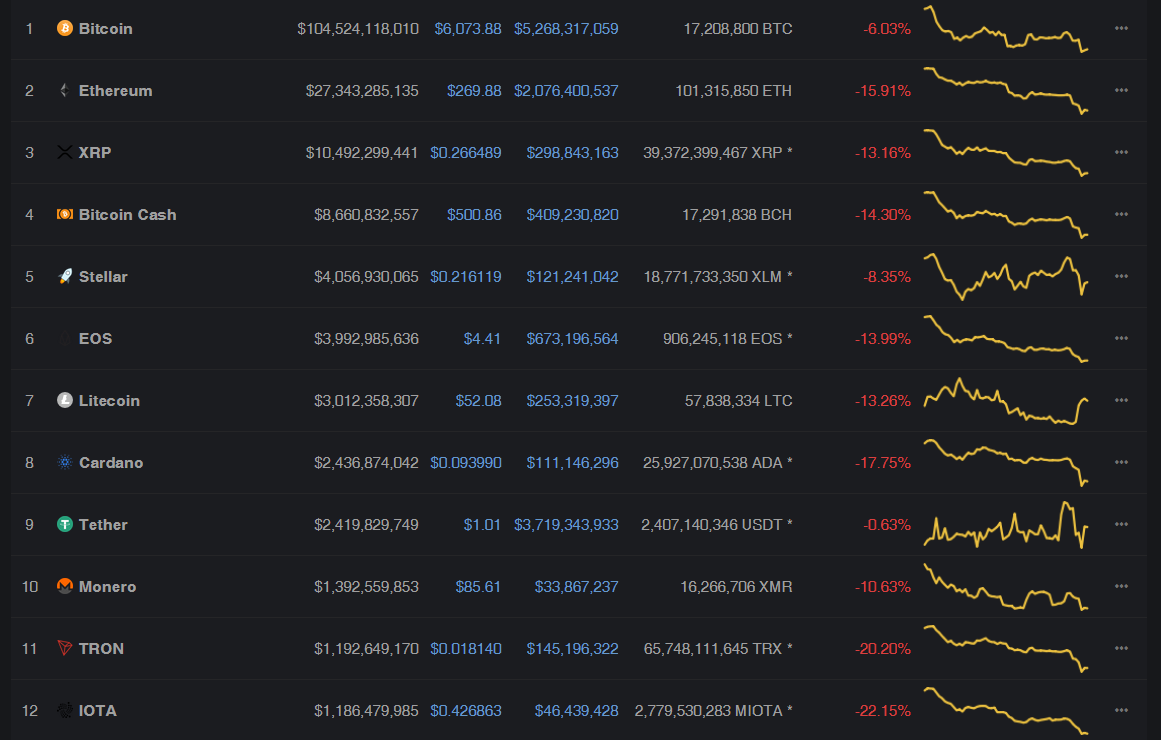This screenshot has height=740, width=1161.
Task: Open the Ethereum coin name link
Action: [116, 90]
